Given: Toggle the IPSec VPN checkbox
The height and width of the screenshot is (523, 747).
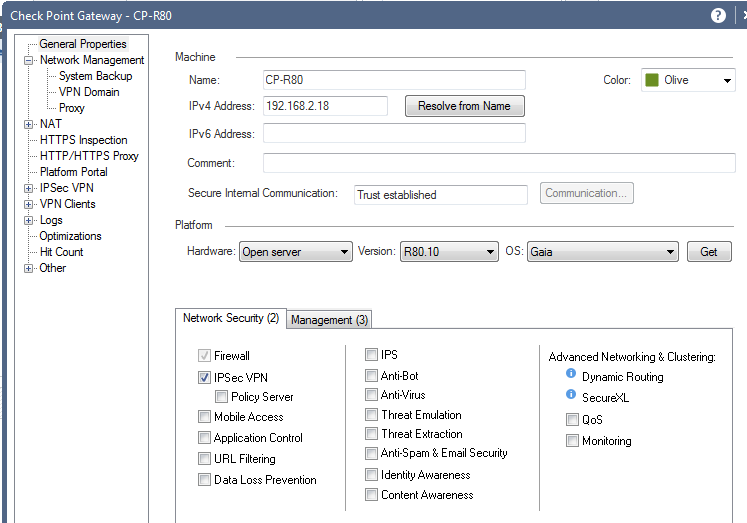Looking at the screenshot, I should (x=204, y=378).
